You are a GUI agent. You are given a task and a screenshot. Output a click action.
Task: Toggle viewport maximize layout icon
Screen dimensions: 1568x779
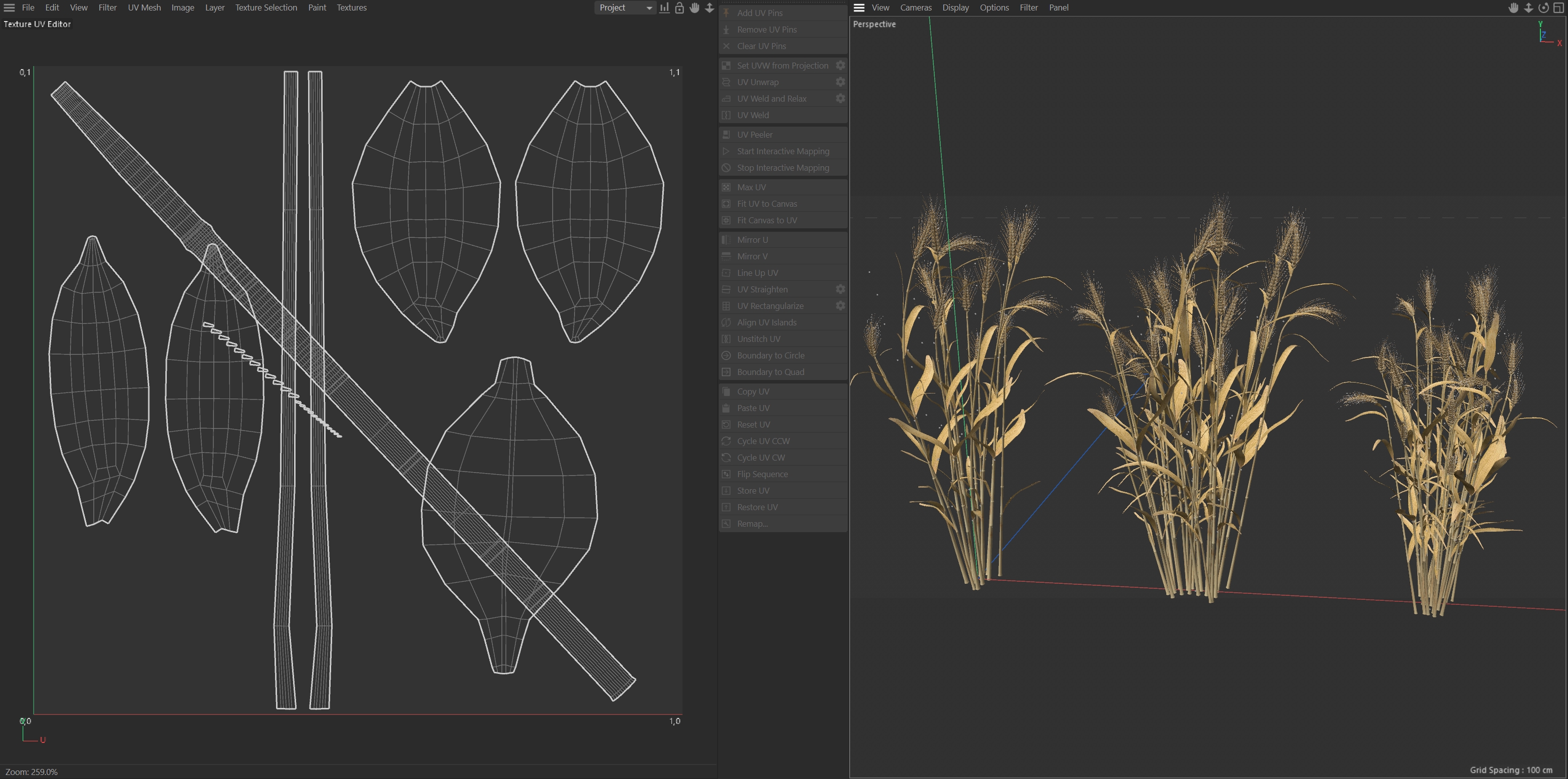point(1558,8)
